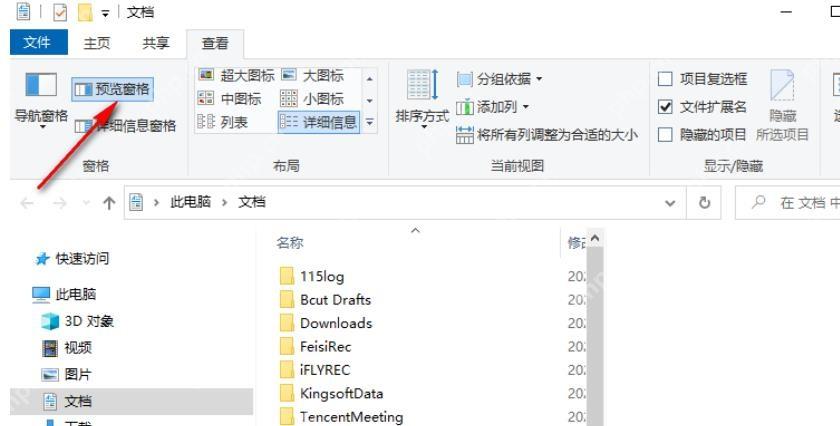840x426 pixels.
Task: Open Recent locations dropdown arrow
Action: [86, 203]
